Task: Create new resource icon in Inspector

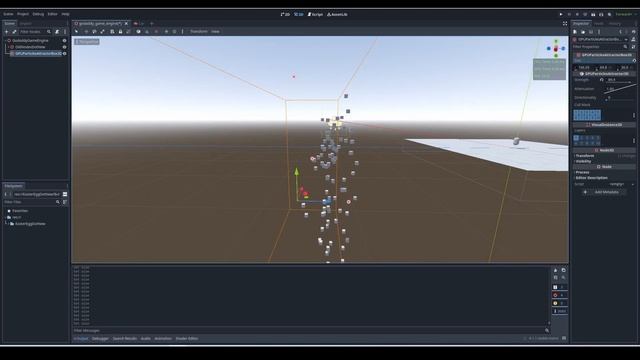Action: [575, 32]
